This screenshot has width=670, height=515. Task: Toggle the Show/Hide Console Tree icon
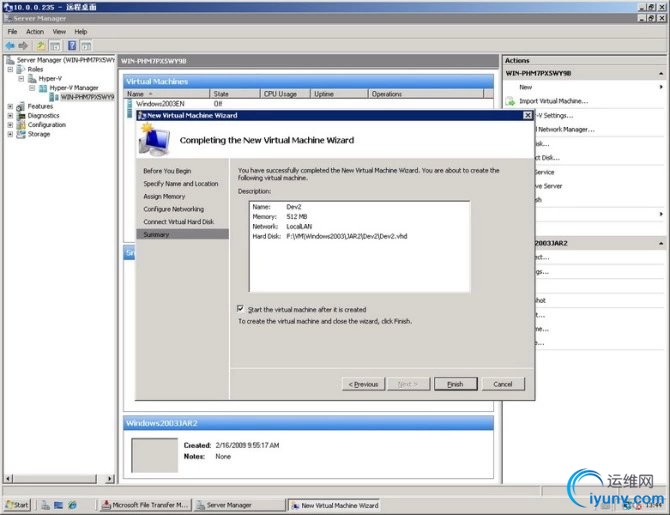(55, 45)
